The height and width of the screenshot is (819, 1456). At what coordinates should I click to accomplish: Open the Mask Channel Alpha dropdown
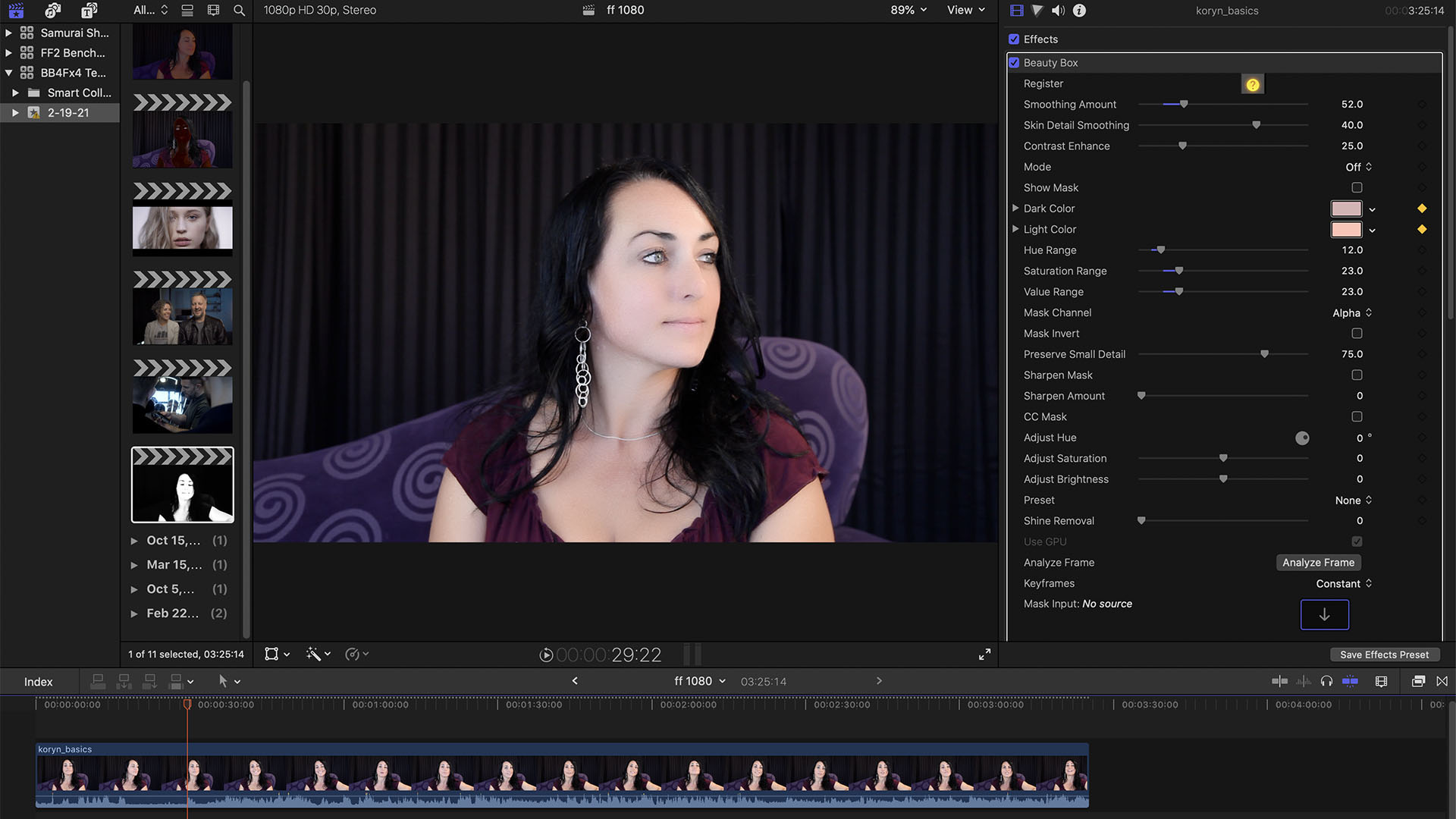(x=1352, y=312)
